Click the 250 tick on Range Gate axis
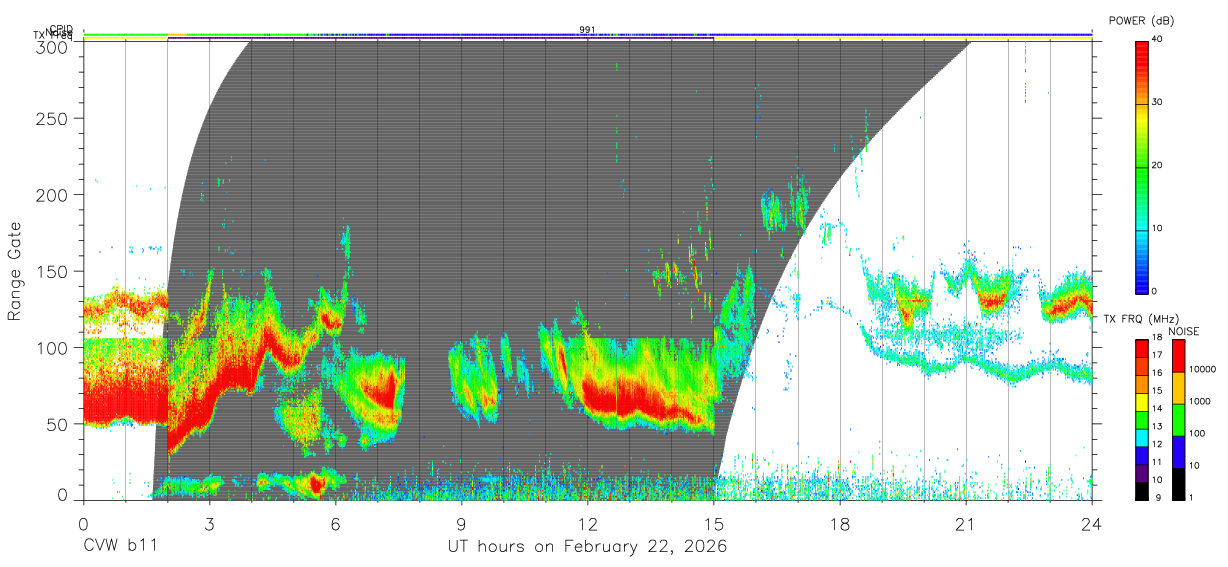Image resolution: width=1228 pixels, height=567 pixels. point(53,119)
